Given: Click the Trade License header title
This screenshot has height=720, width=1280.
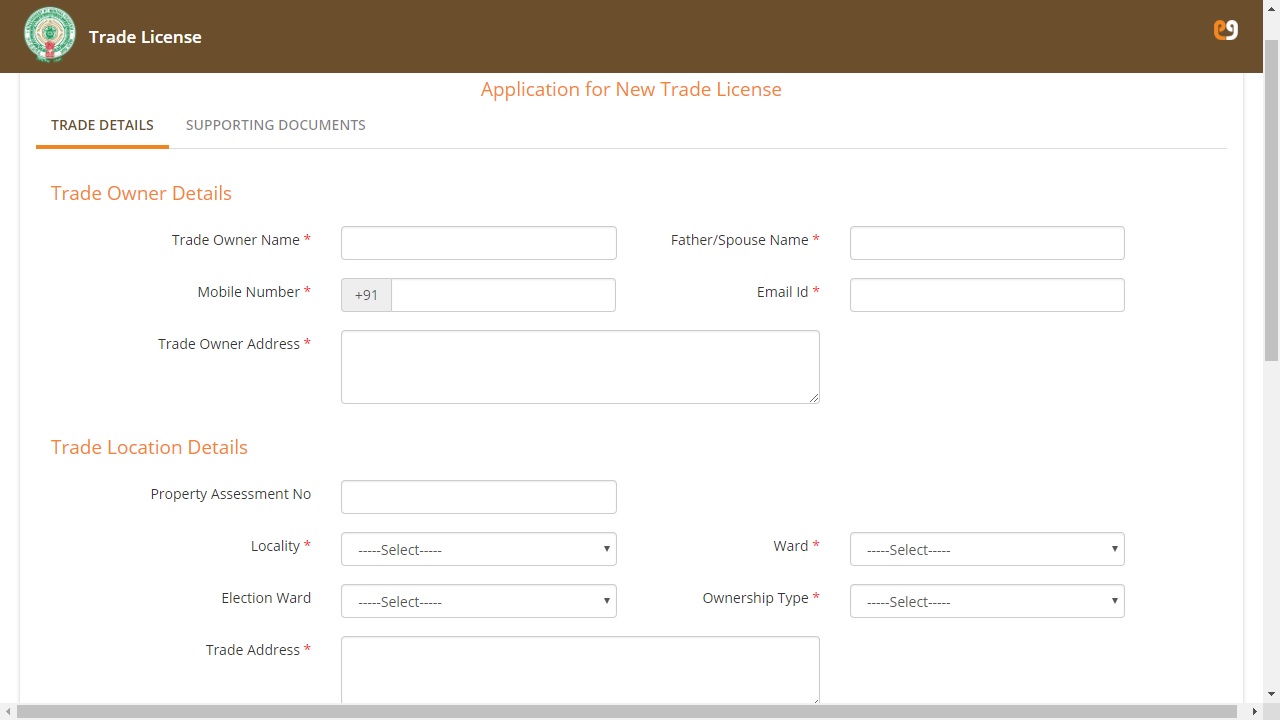Looking at the screenshot, I should tap(145, 37).
